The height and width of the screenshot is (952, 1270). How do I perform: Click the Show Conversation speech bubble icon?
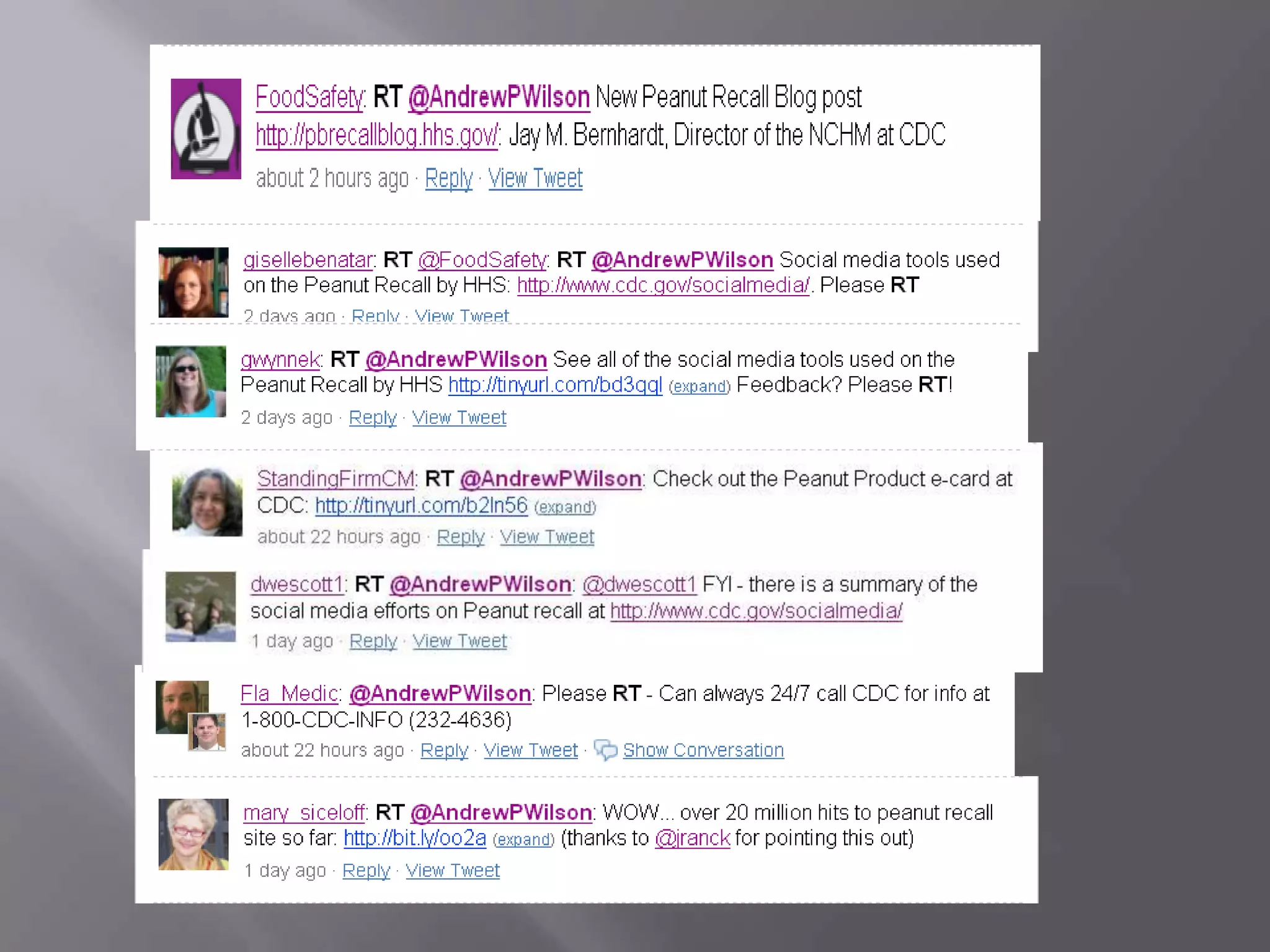coord(605,750)
